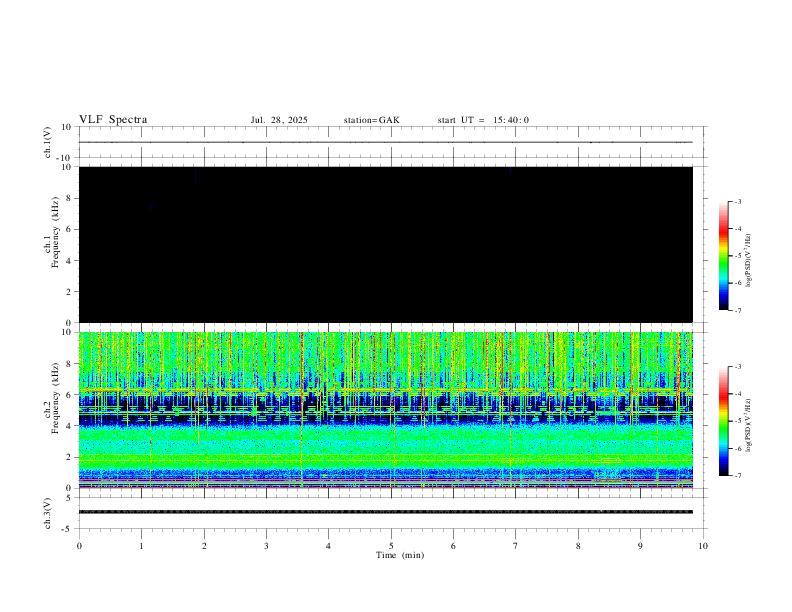The image size is (792, 612).
Task: Click the 9 minute tick label
Action: [640, 546]
